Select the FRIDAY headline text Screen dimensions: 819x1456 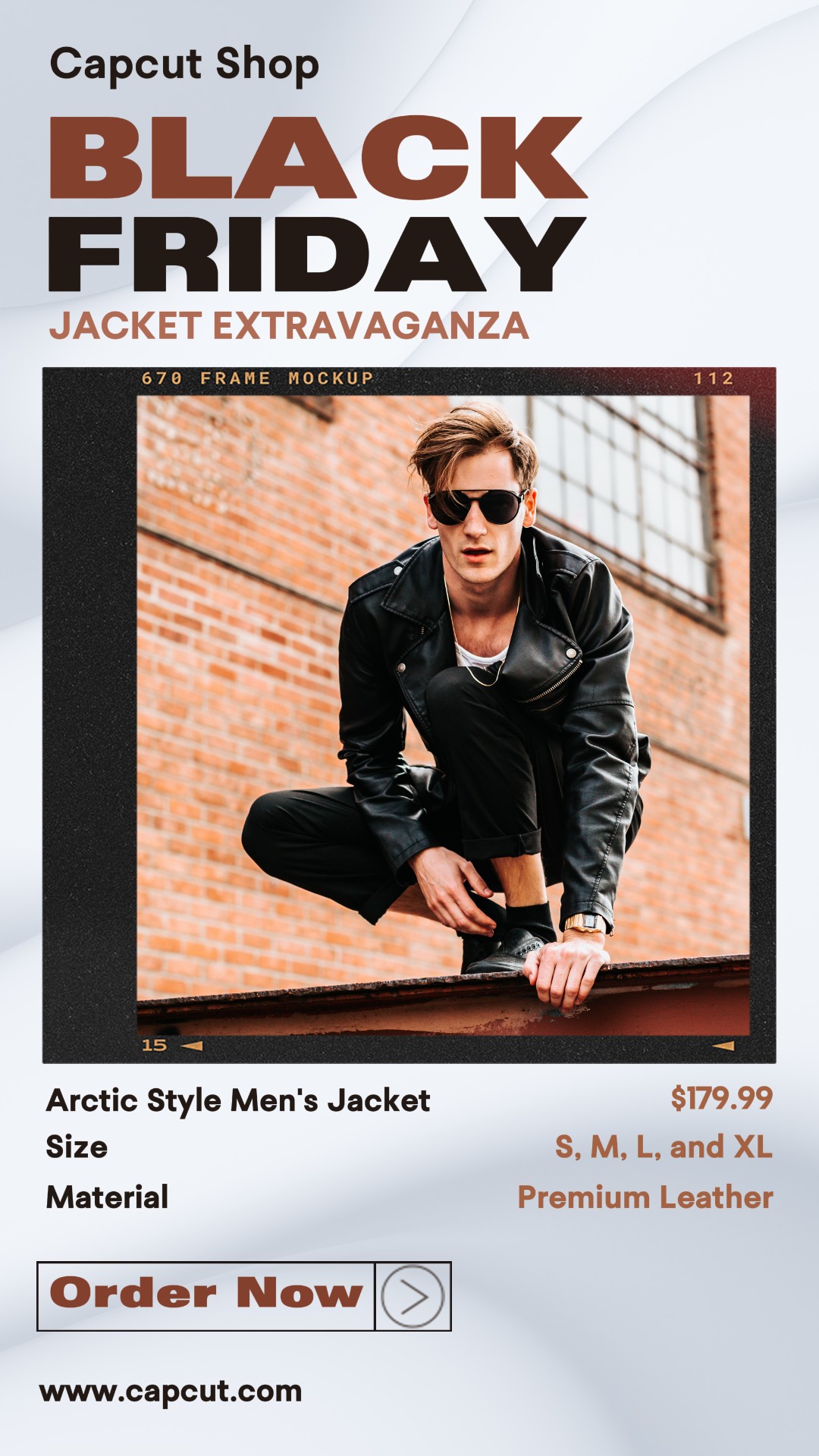pyautogui.click(x=317, y=255)
